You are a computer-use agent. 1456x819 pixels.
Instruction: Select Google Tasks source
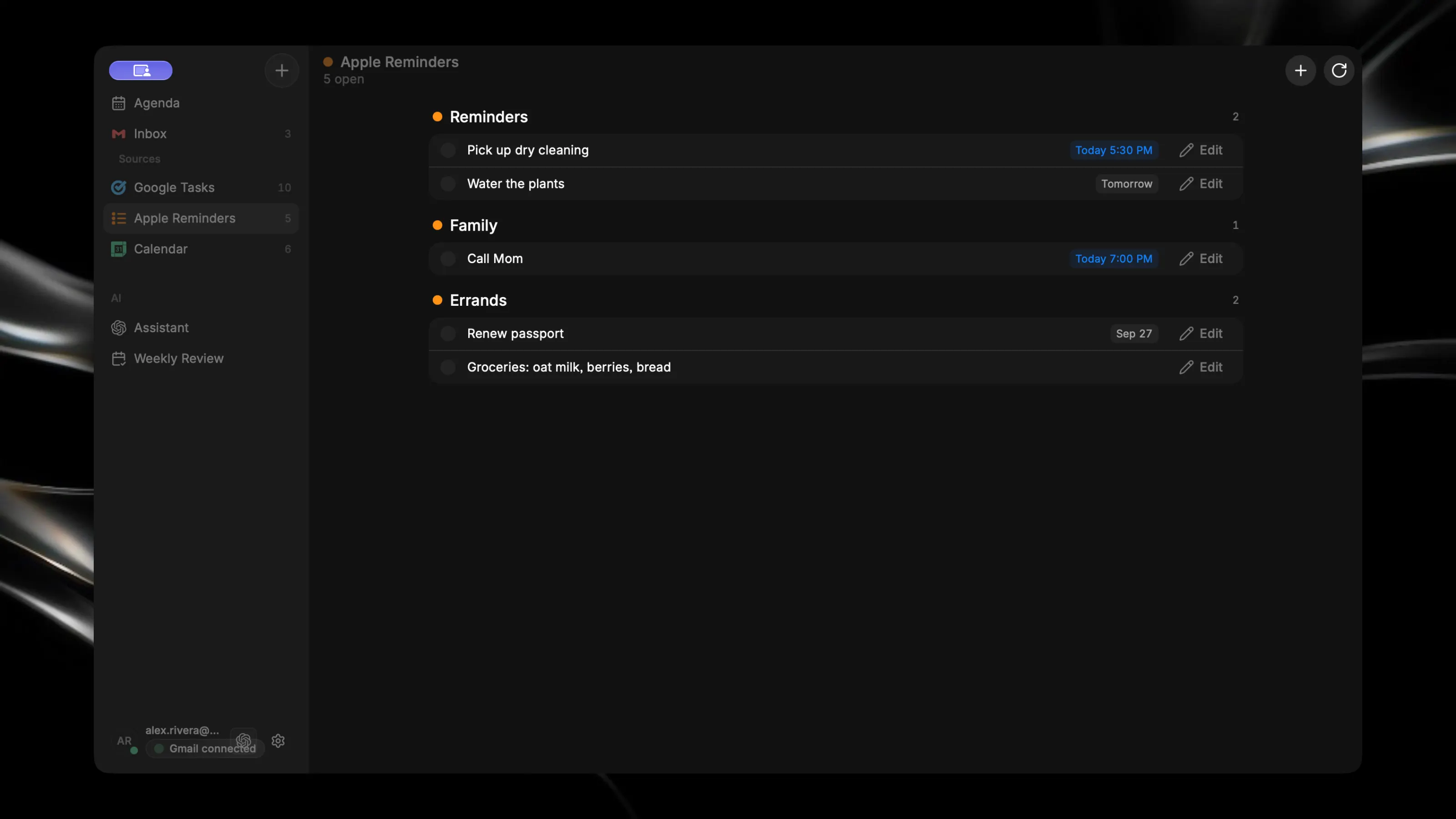point(201,187)
